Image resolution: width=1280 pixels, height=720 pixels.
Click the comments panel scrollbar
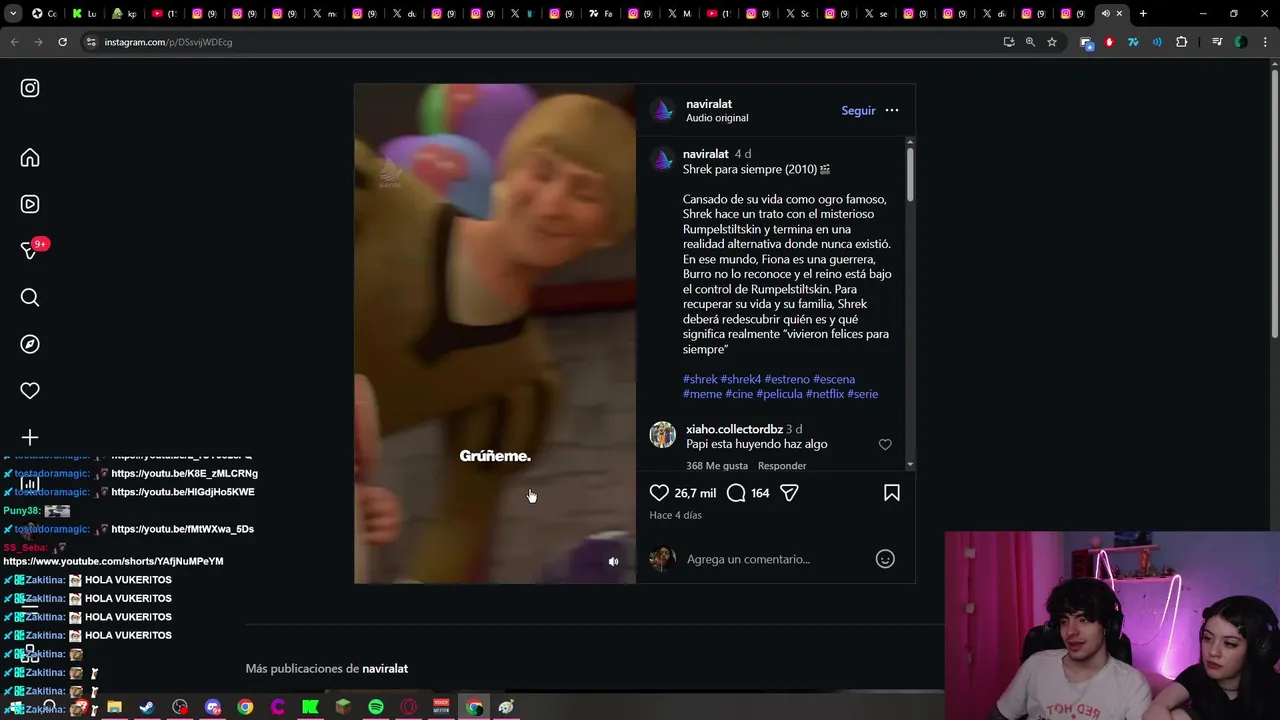909,175
